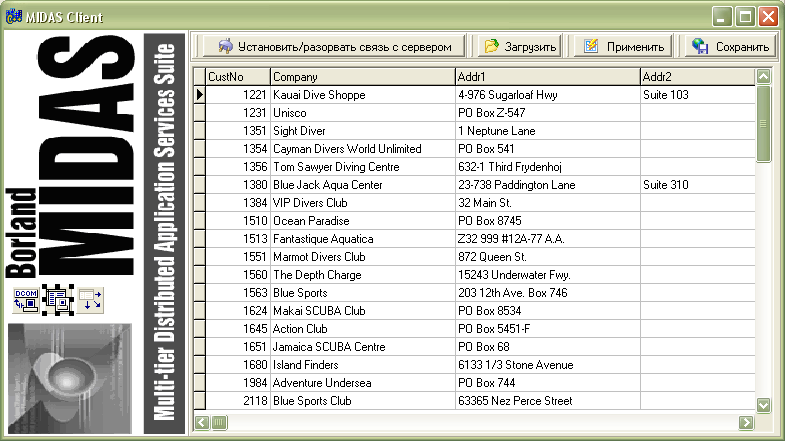Image resolution: width=785 pixels, height=441 pixels.
Task: Click address PO Box 5451-F
Action: tap(548, 329)
